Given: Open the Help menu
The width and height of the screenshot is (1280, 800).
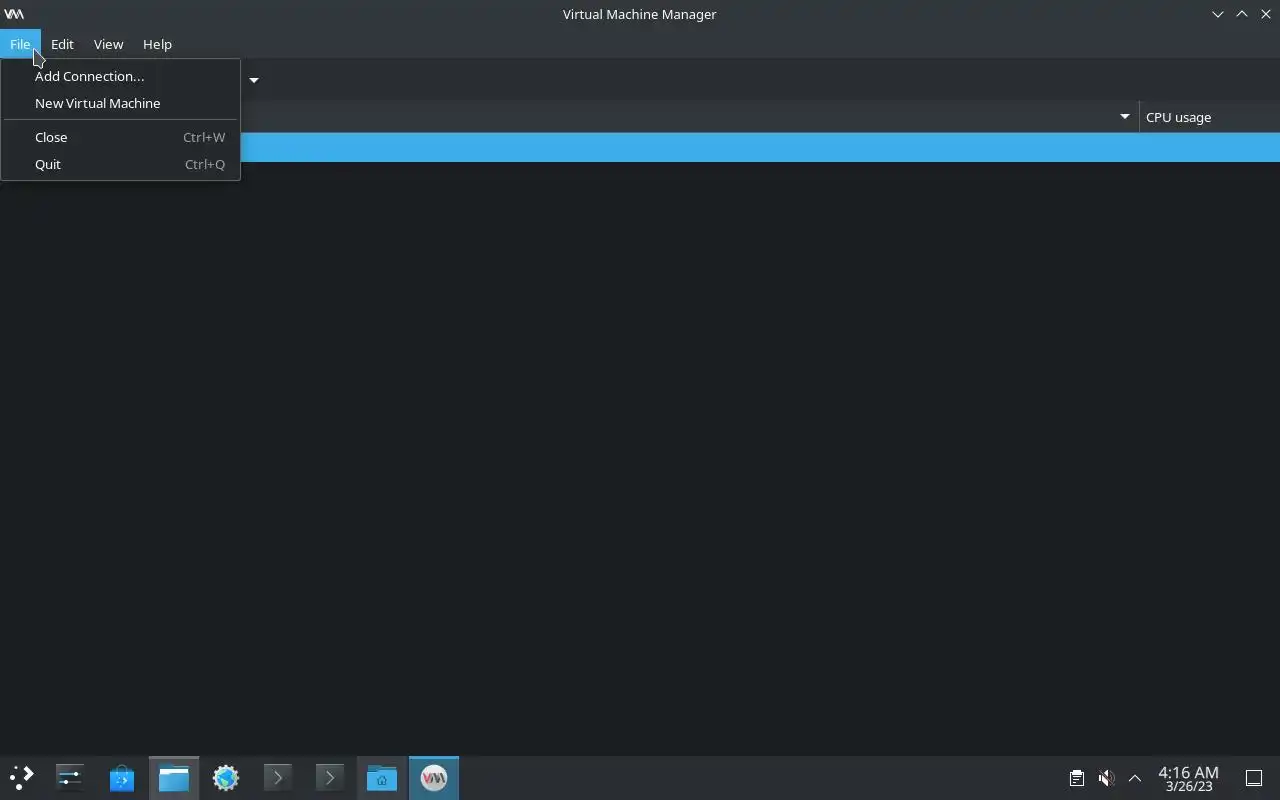Looking at the screenshot, I should pos(157,44).
